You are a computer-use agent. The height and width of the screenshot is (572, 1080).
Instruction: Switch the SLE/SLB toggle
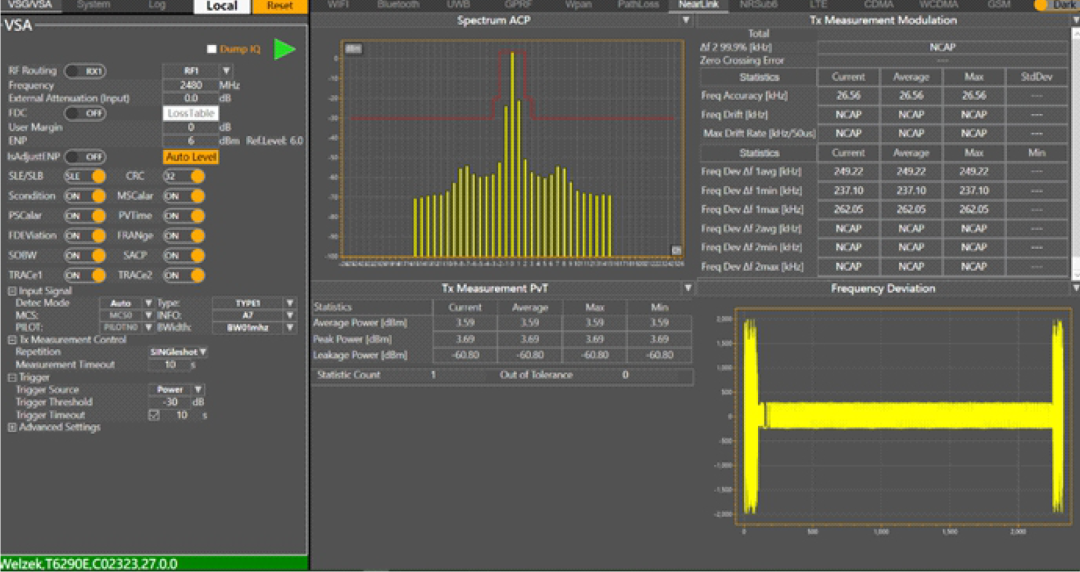point(85,176)
